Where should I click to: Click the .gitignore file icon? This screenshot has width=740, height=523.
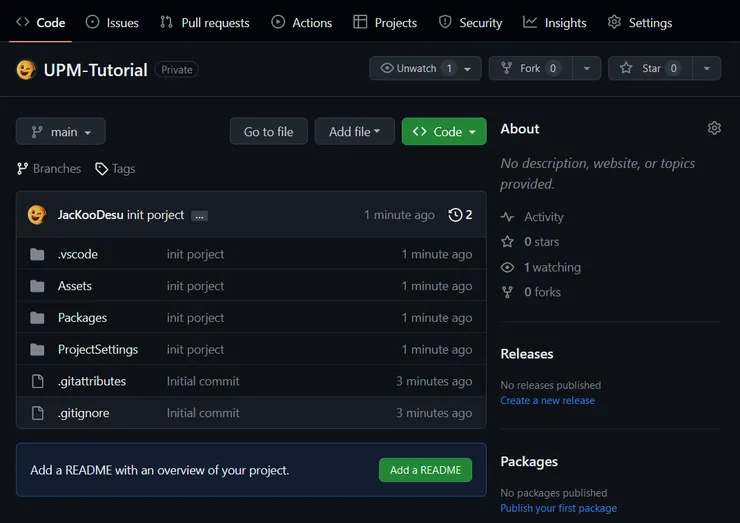pos(38,413)
